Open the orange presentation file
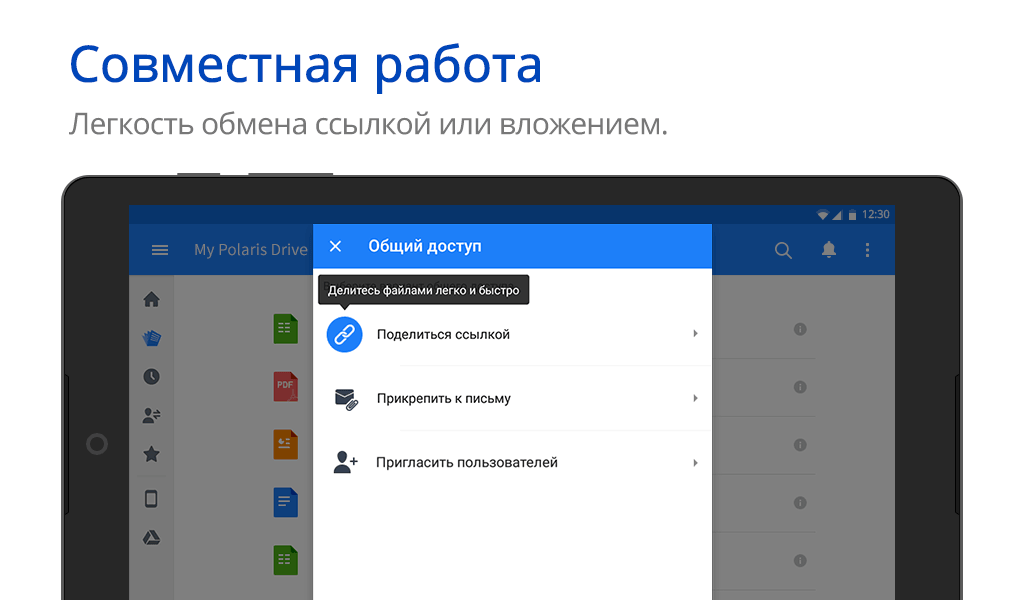 click(285, 445)
